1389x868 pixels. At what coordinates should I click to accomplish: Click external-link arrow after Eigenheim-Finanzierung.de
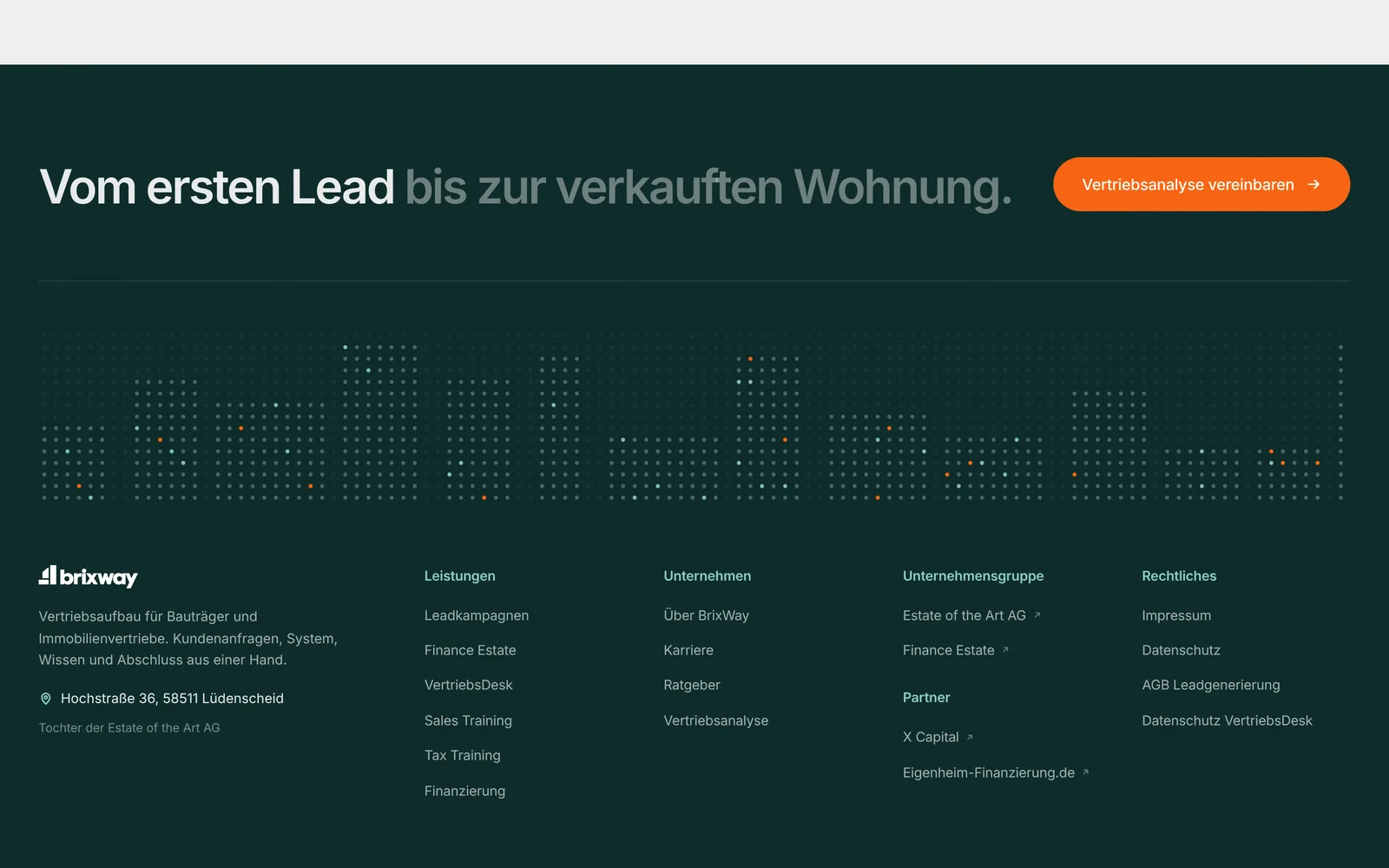click(1085, 772)
